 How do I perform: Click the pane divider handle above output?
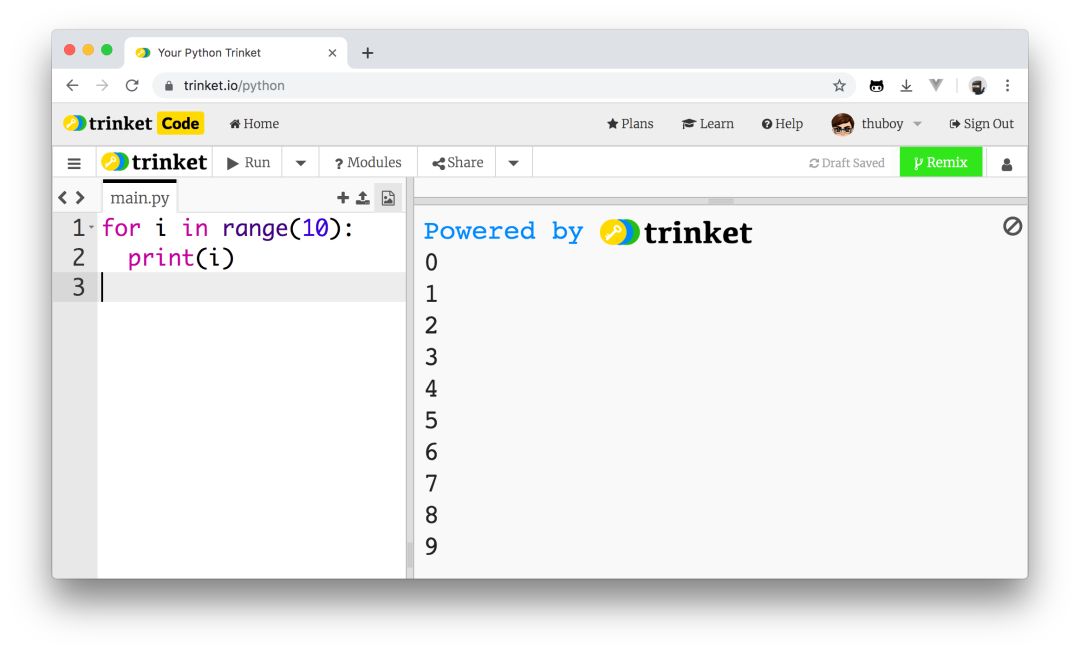pyautogui.click(x=720, y=201)
